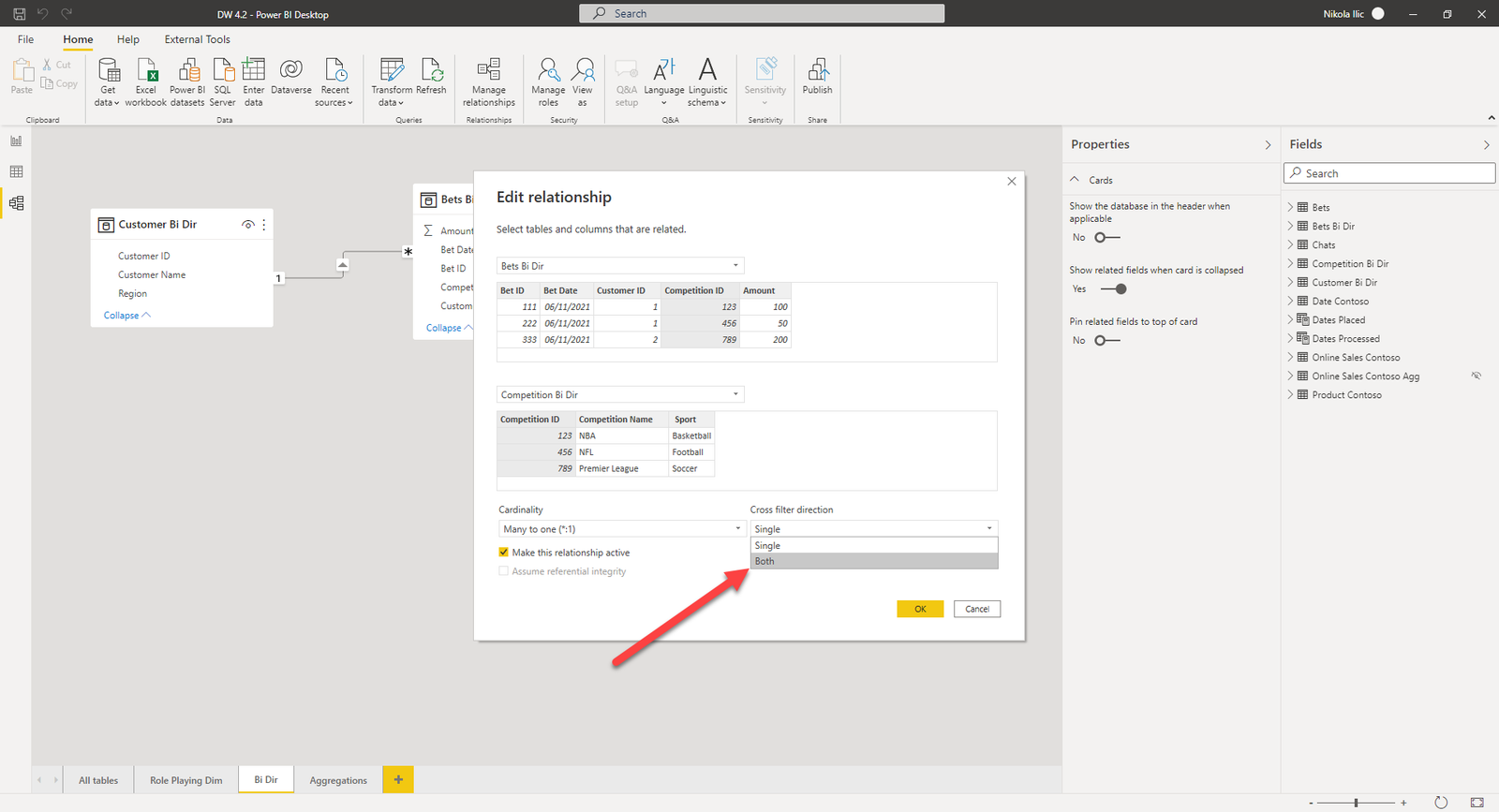This screenshot has height=812, width=1499.
Task: Open the External Tools menu
Action: [x=197, y=39]
